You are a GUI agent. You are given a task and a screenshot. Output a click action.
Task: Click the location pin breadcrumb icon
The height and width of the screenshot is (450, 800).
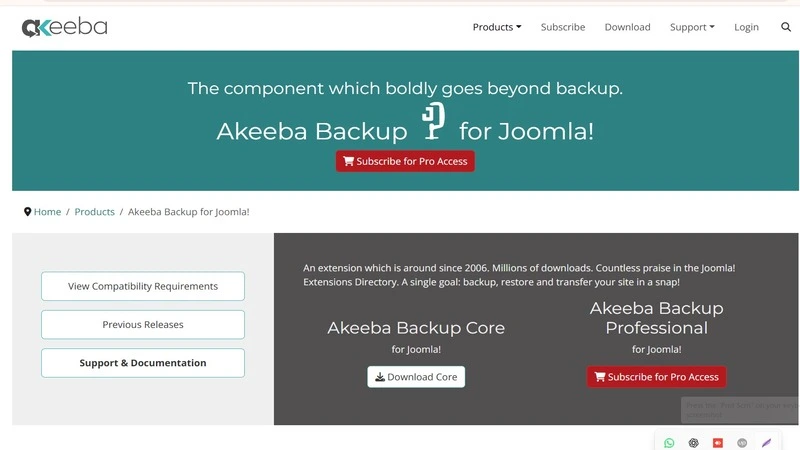(27, 212)
